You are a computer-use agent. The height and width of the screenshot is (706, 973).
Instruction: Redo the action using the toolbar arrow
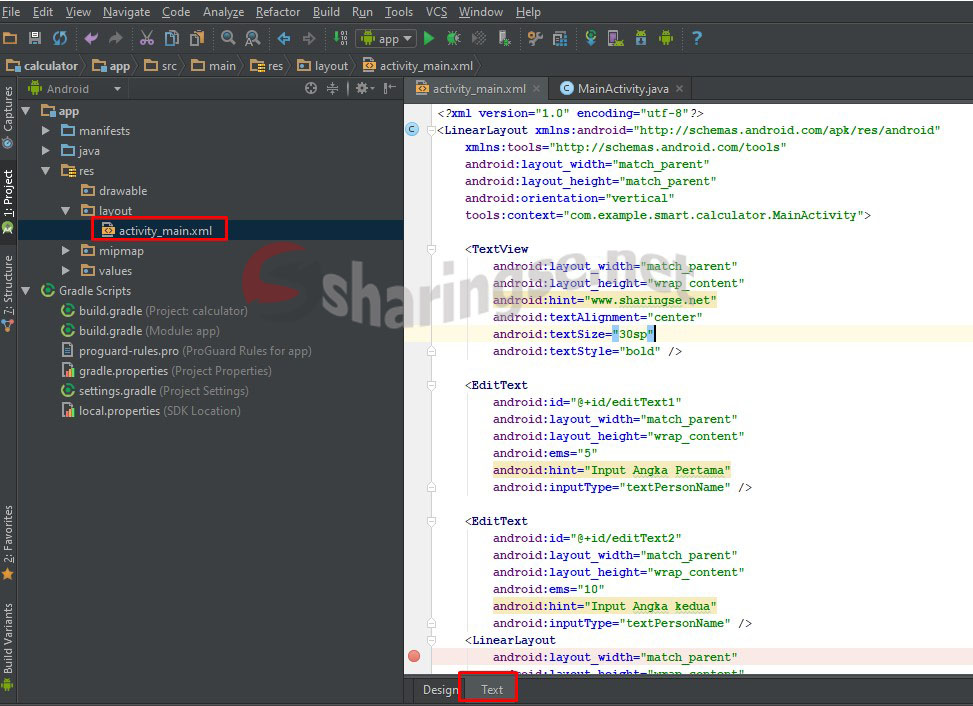click(x=115, y=38)
